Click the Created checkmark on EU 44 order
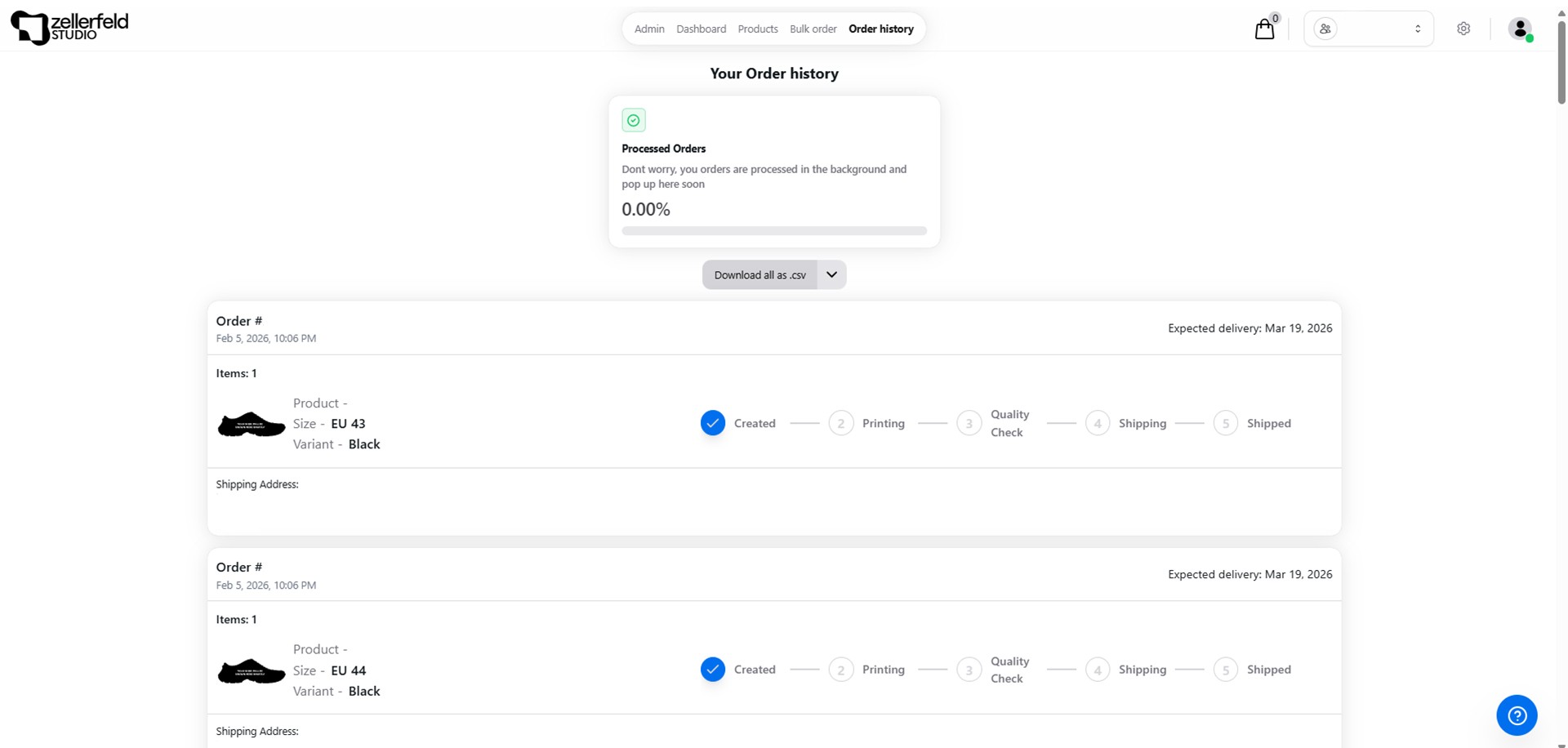This screenshot has height=748, width=1568. coord(713,670)
